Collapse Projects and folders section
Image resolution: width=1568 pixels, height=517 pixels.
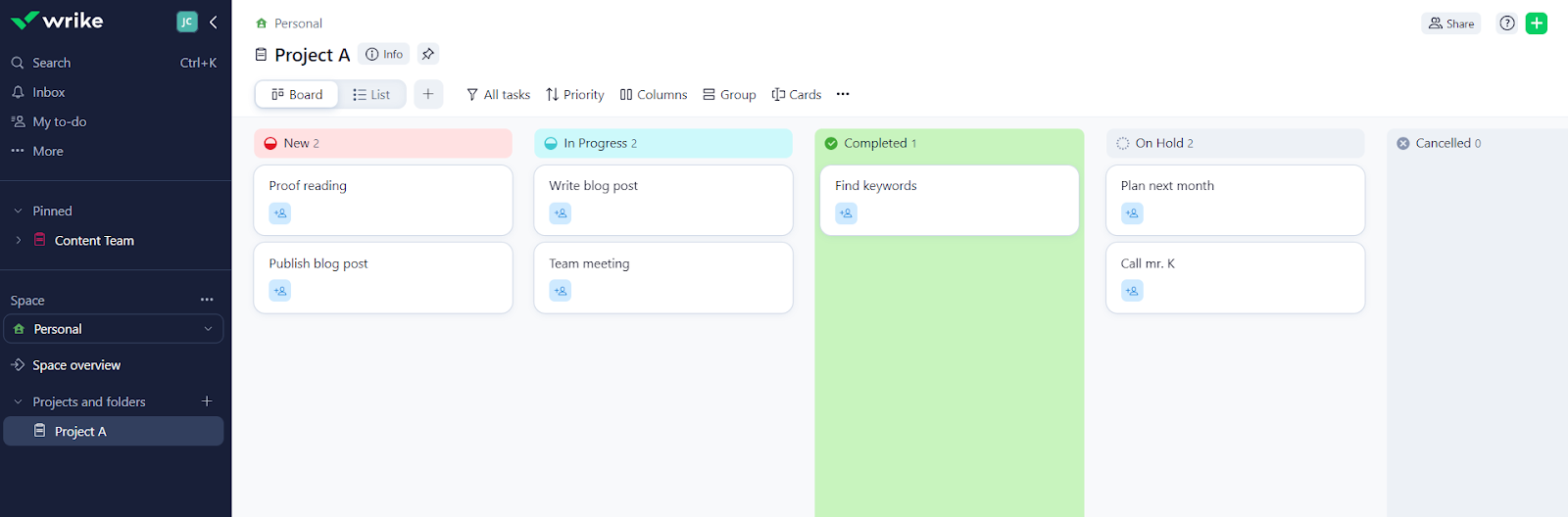pos(18,401)
